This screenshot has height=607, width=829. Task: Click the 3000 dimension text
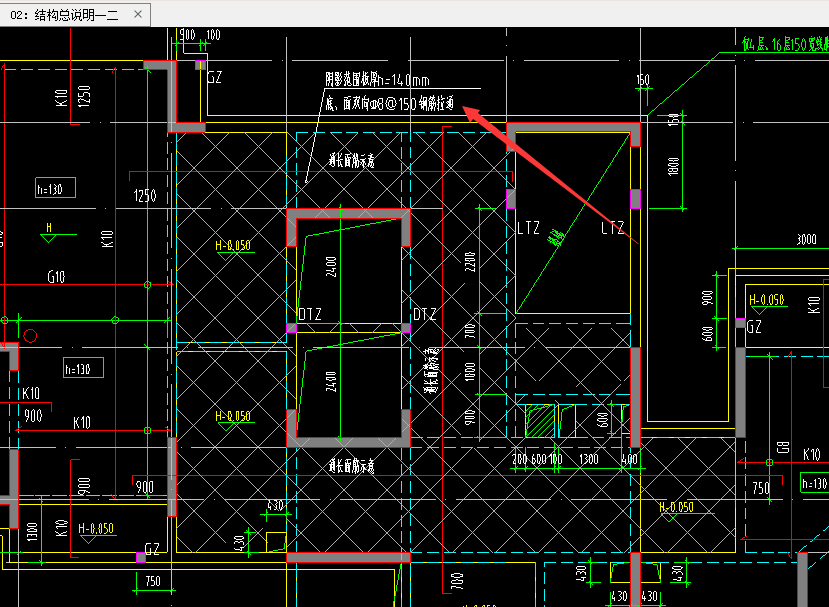806,240
